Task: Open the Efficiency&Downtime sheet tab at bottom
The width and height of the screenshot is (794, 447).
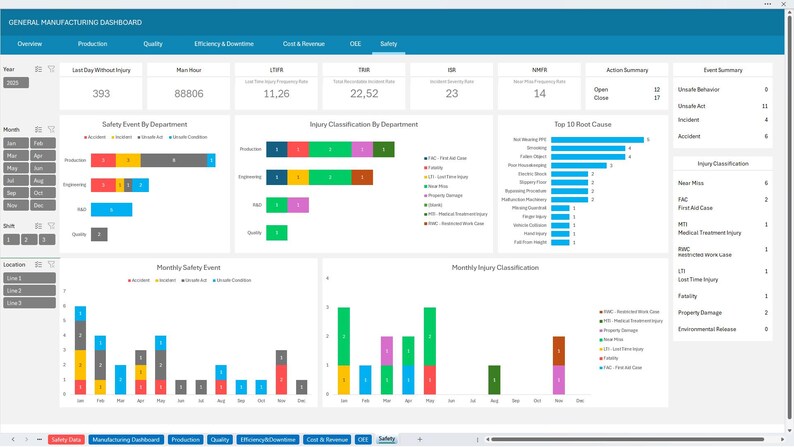Action: coord(268,439)
